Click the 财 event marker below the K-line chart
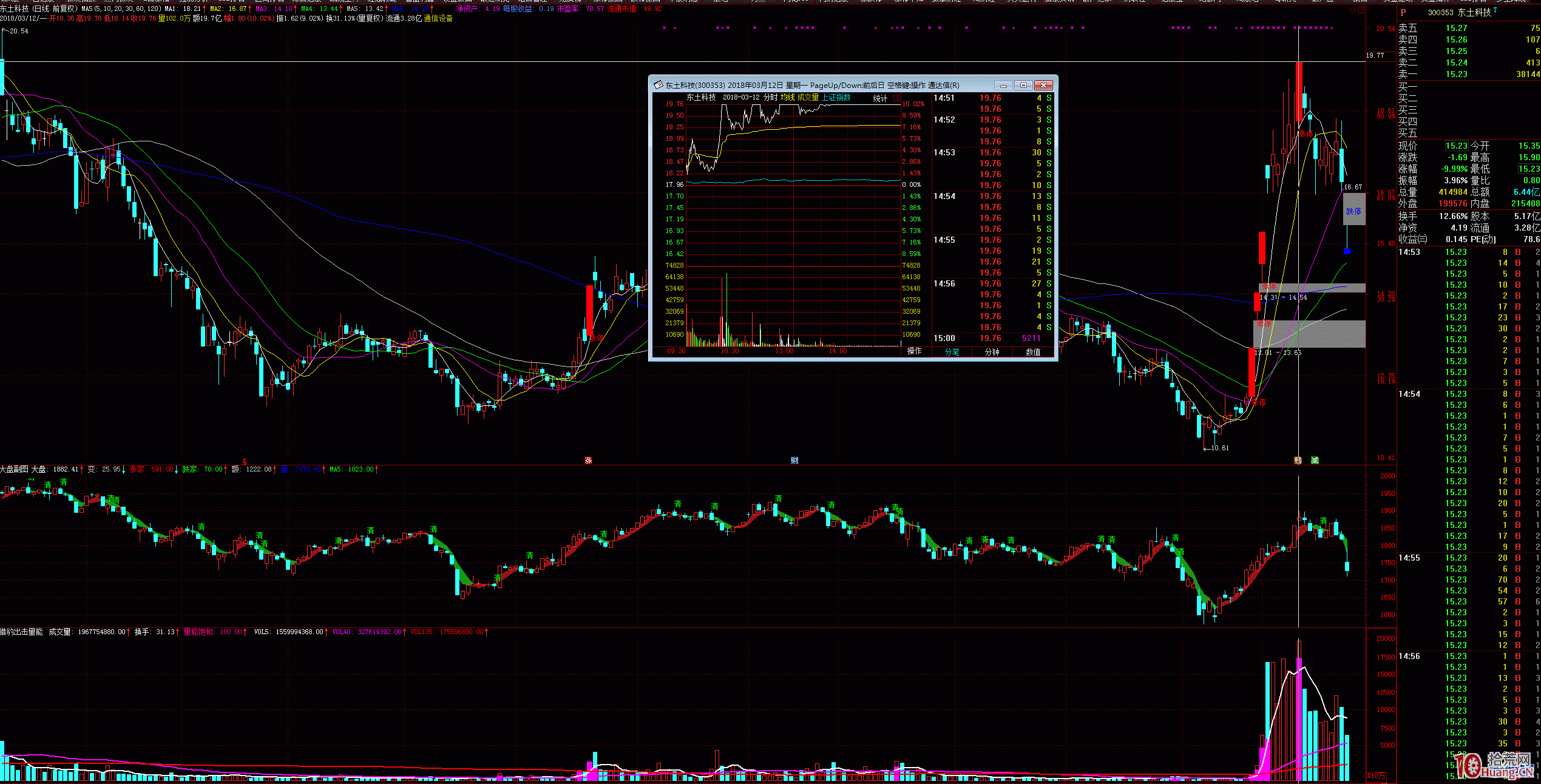1541x784 pixels. pos(794,461)
